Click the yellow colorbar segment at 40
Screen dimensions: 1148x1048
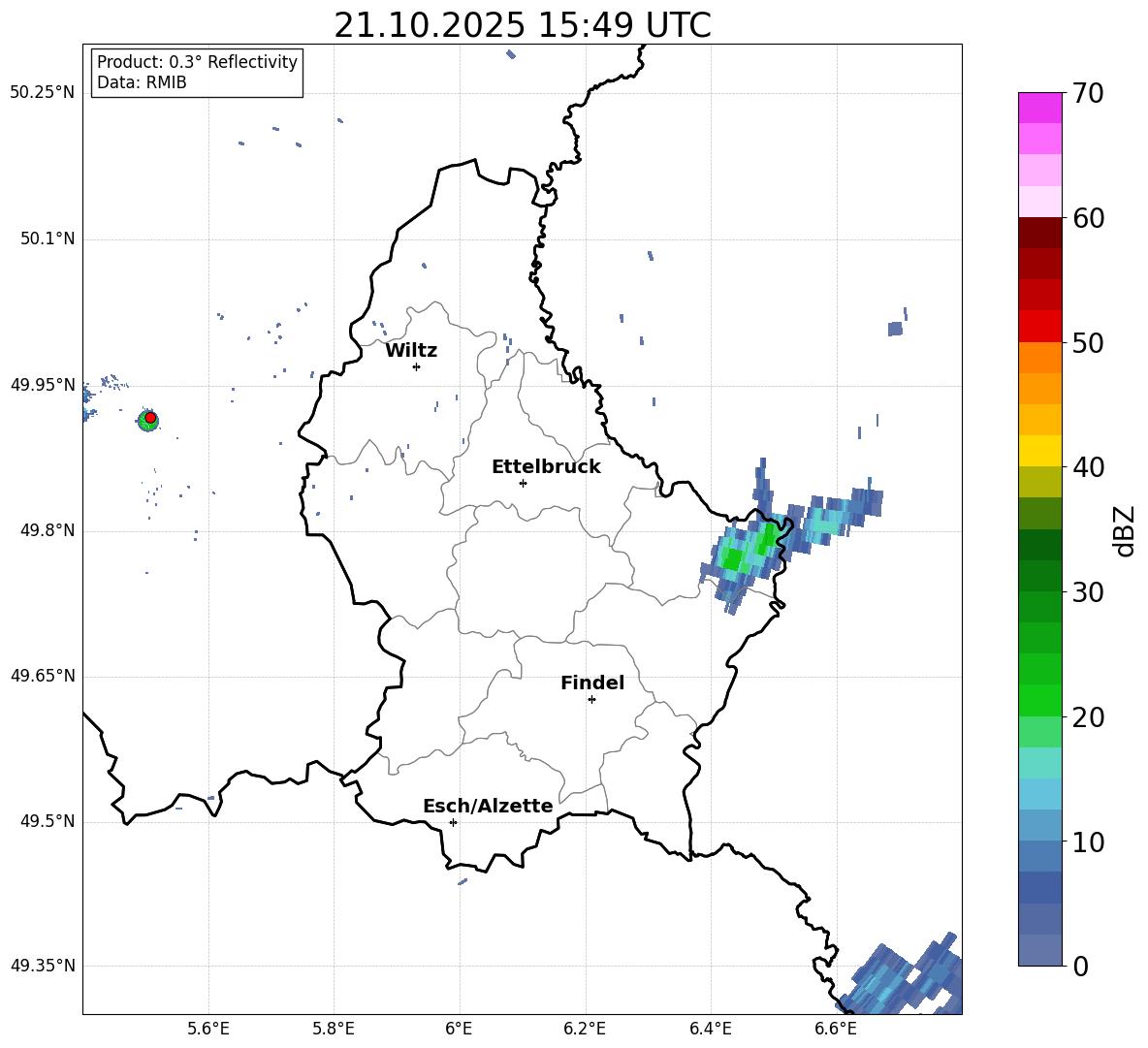[1039, 451]
